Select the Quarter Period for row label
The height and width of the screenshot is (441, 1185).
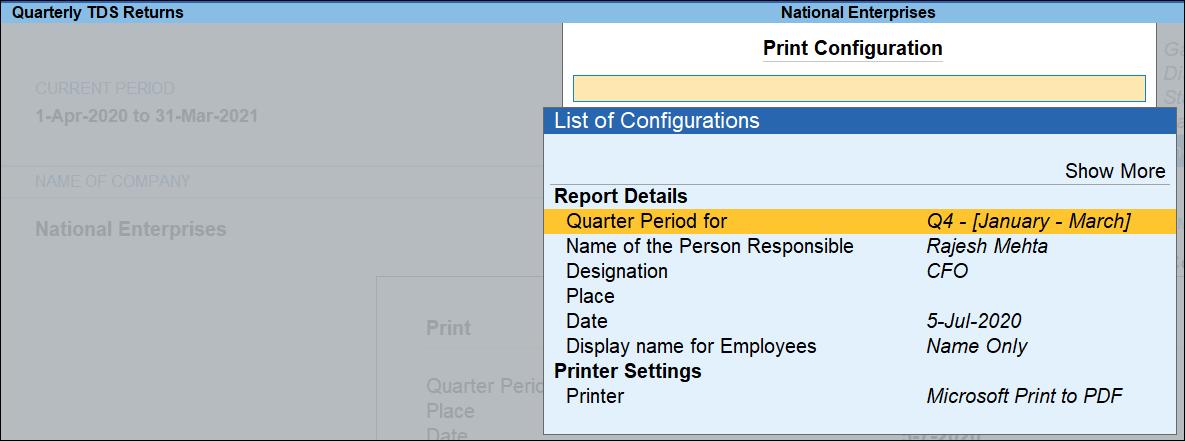click(x=646, y=221)
